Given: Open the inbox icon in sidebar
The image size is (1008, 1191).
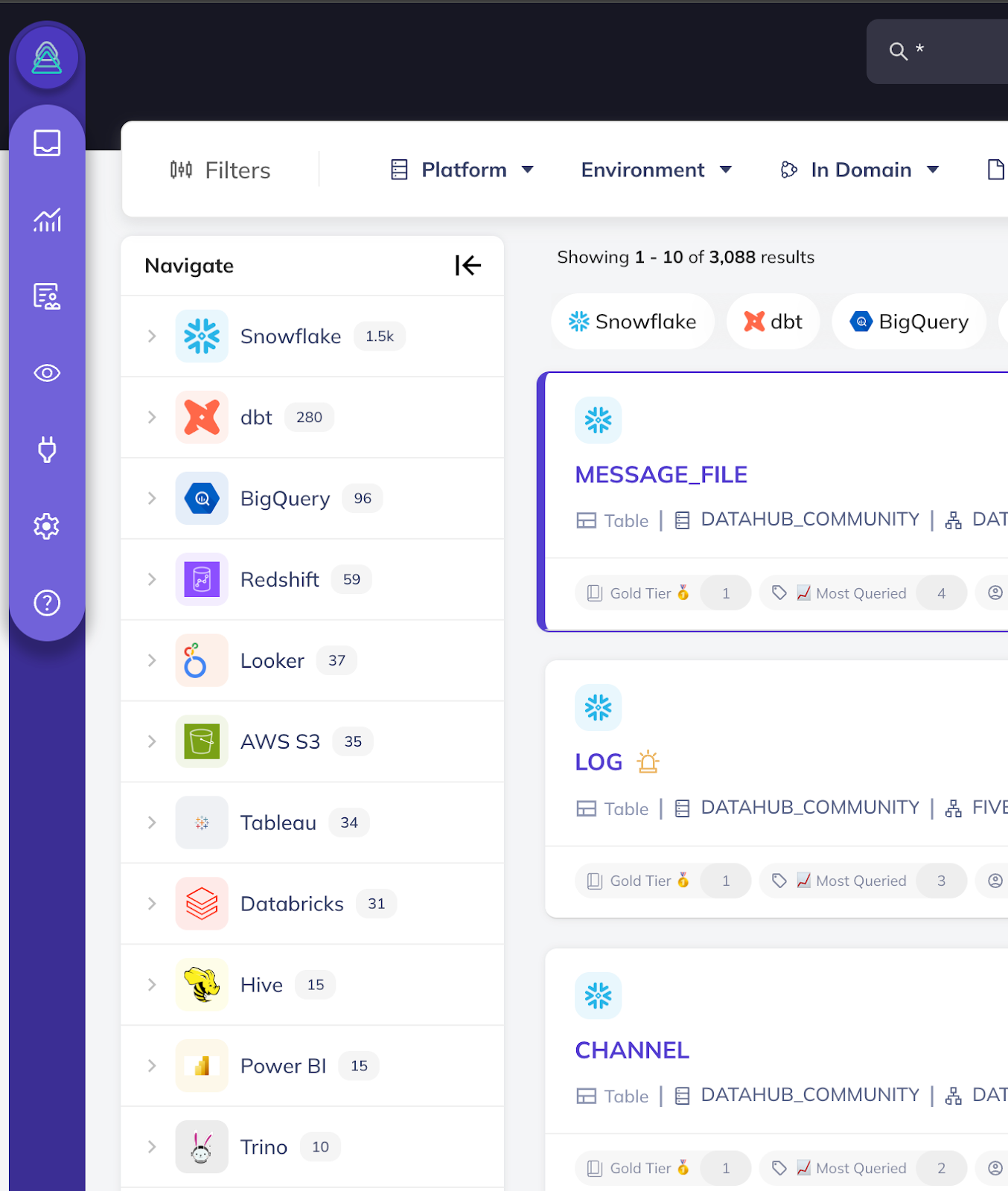Looking at the screenshot, I should click(47, 143).
